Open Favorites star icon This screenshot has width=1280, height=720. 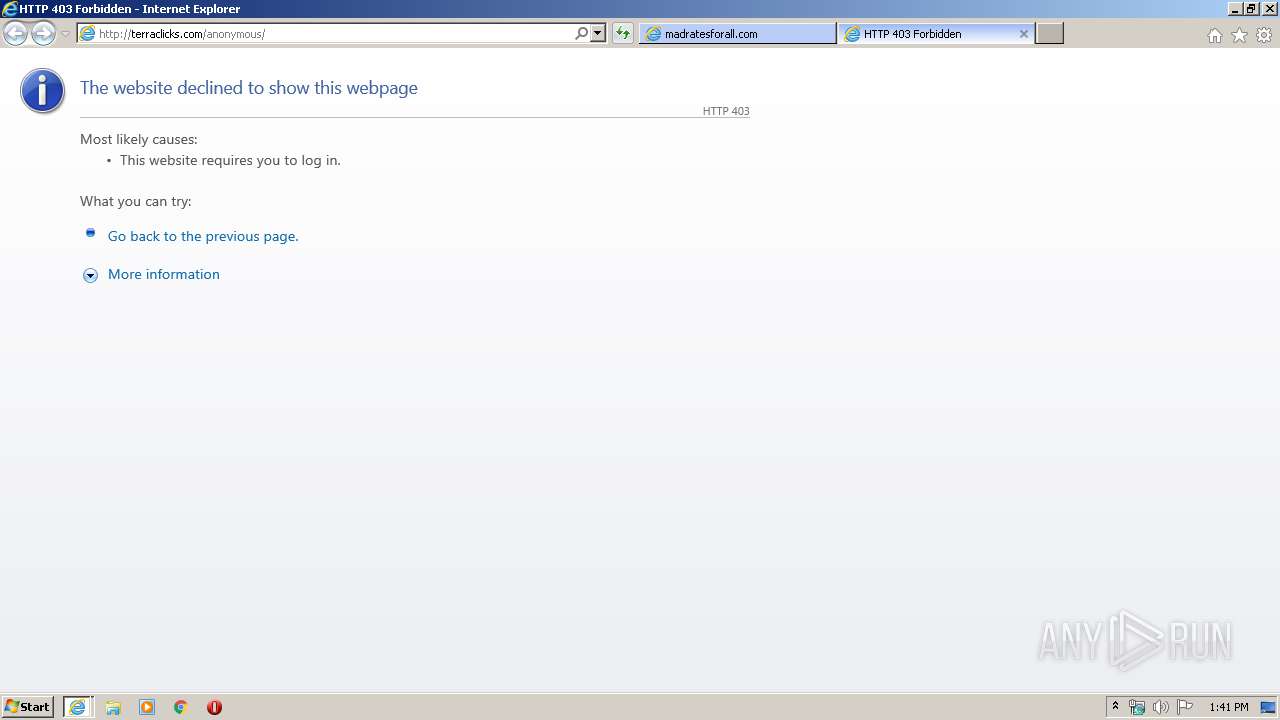click(1239, 35)
